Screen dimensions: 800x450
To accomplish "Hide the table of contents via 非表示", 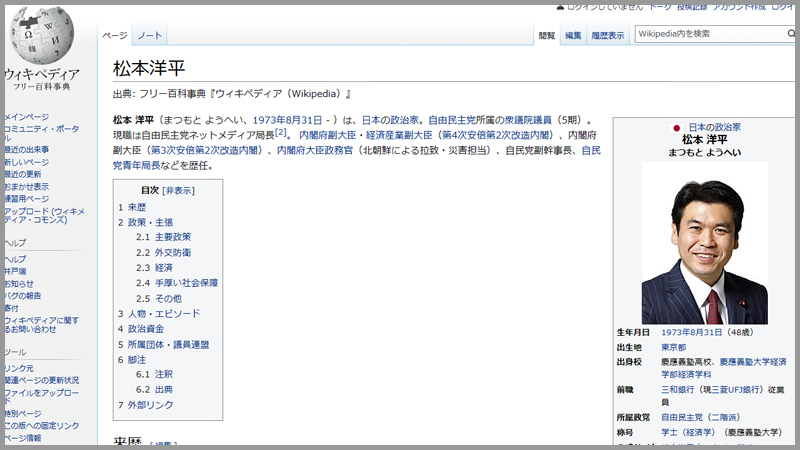I will coord(179,190).
